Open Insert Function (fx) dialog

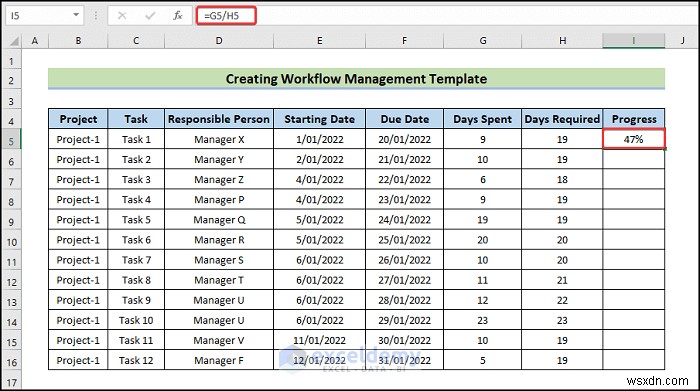click(178, 16)
